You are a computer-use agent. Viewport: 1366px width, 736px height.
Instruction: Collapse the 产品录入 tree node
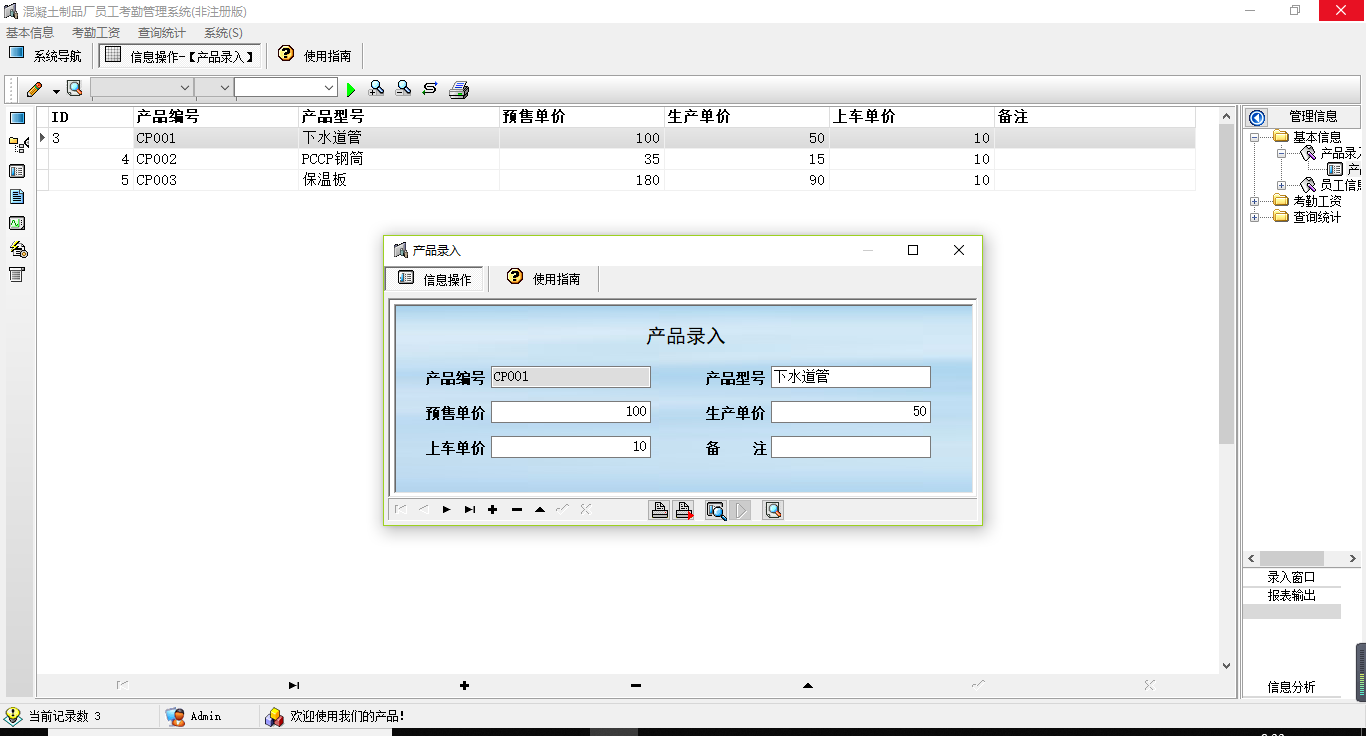point(1282,154)
